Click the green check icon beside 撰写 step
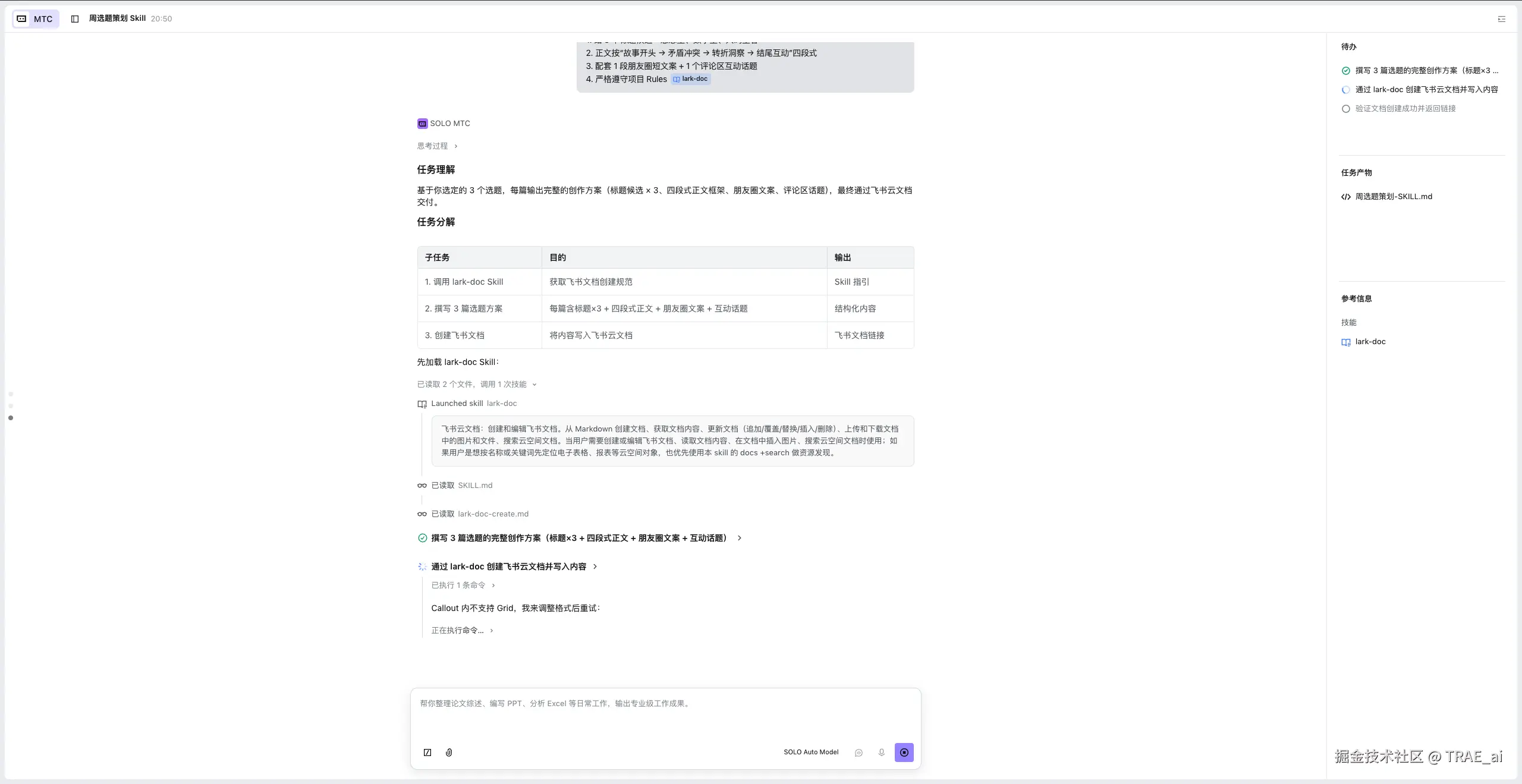 [422, 539]
